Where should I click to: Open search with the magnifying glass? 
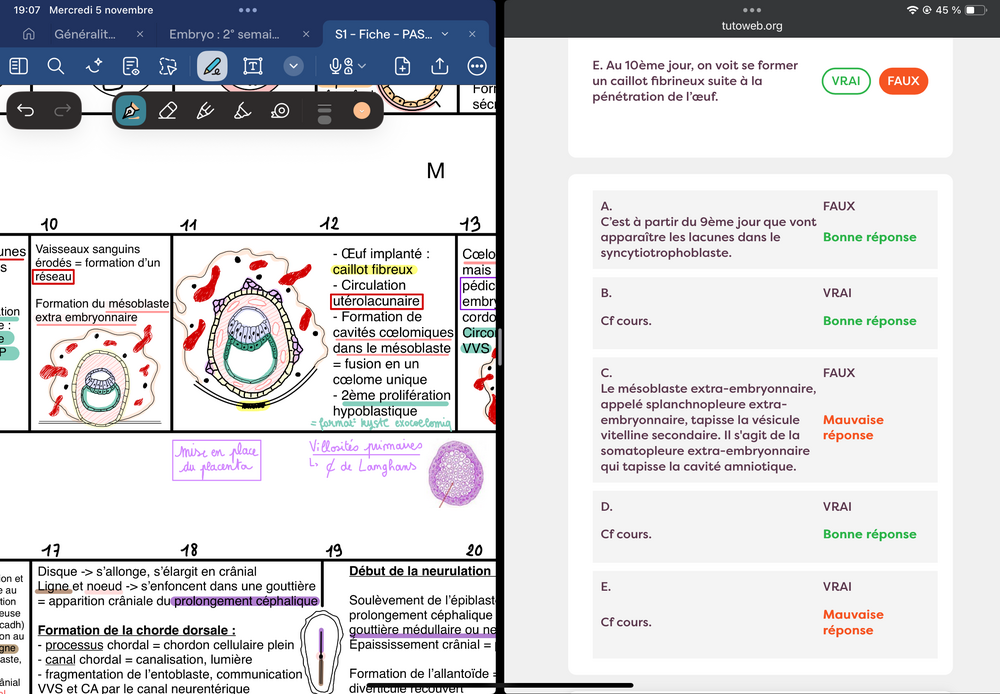pos(56,66)
